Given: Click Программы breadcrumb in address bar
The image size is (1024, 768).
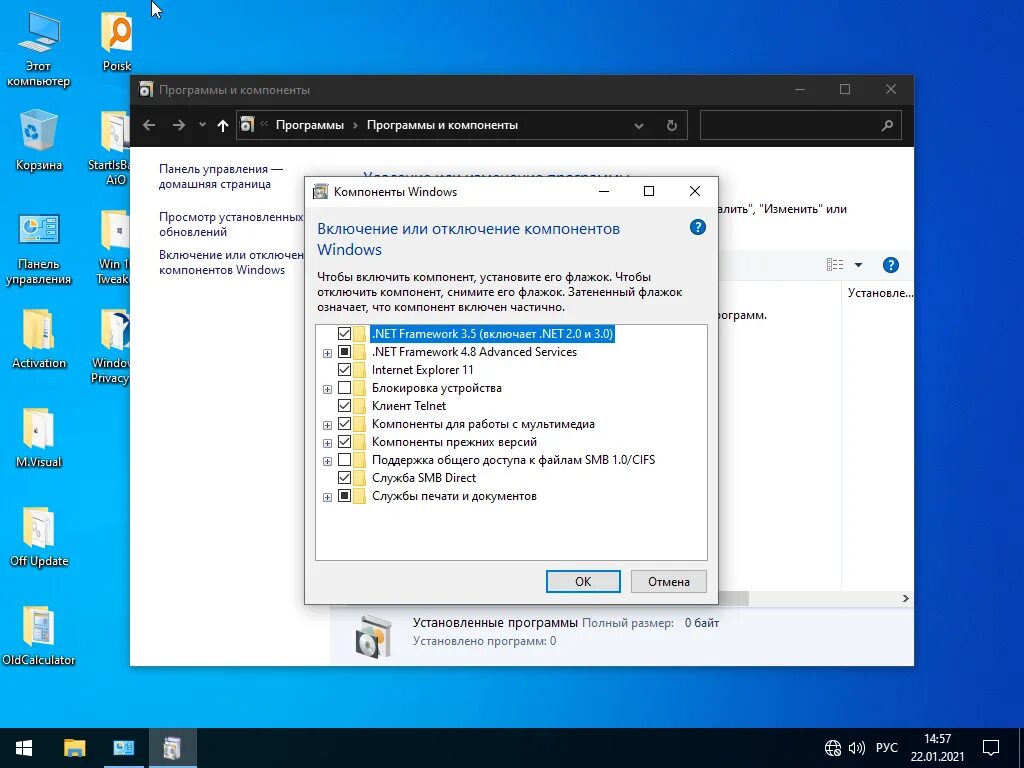Looking at the screenshot, I should pyautogui.click(x=310, y=125).
